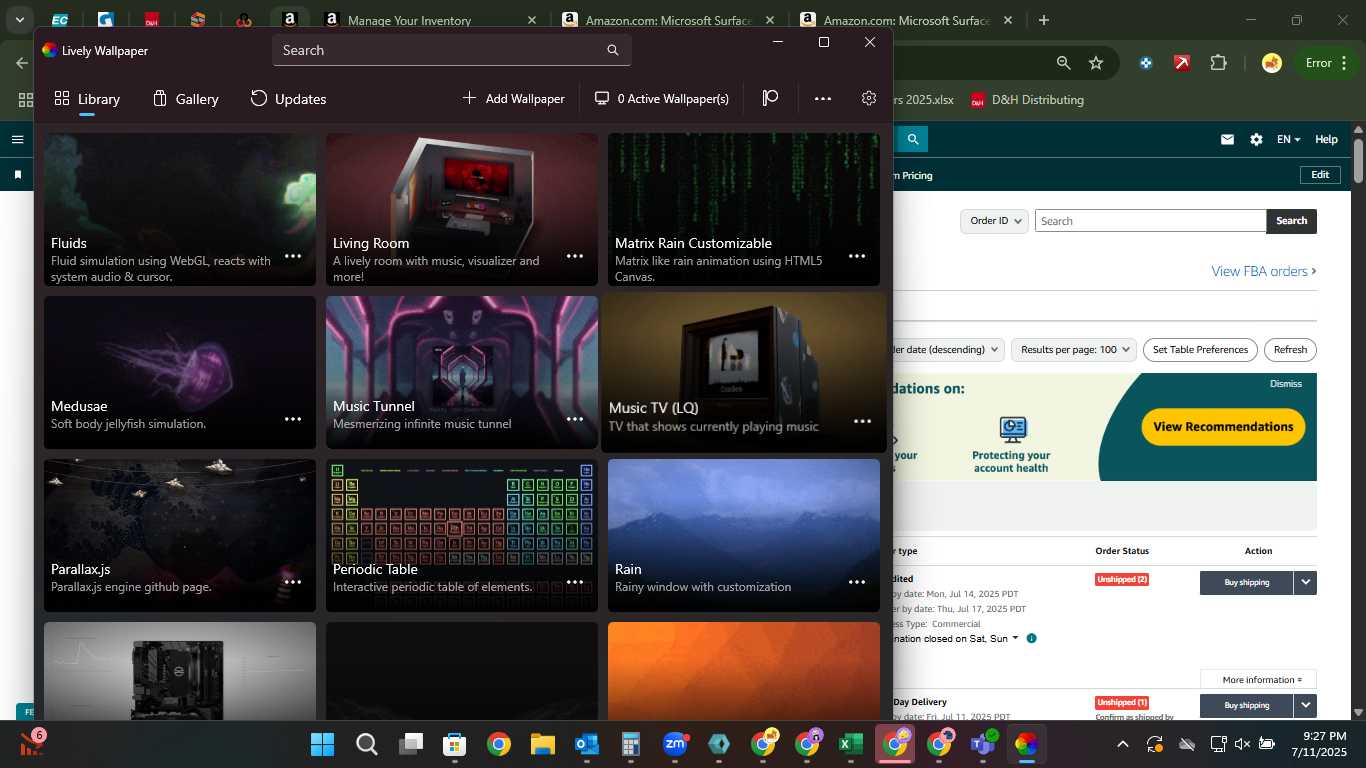Bookmark this page with the star icon
Viewport: 1366px width, 768px height.
pyautogui.click(x=1096, y=63)
